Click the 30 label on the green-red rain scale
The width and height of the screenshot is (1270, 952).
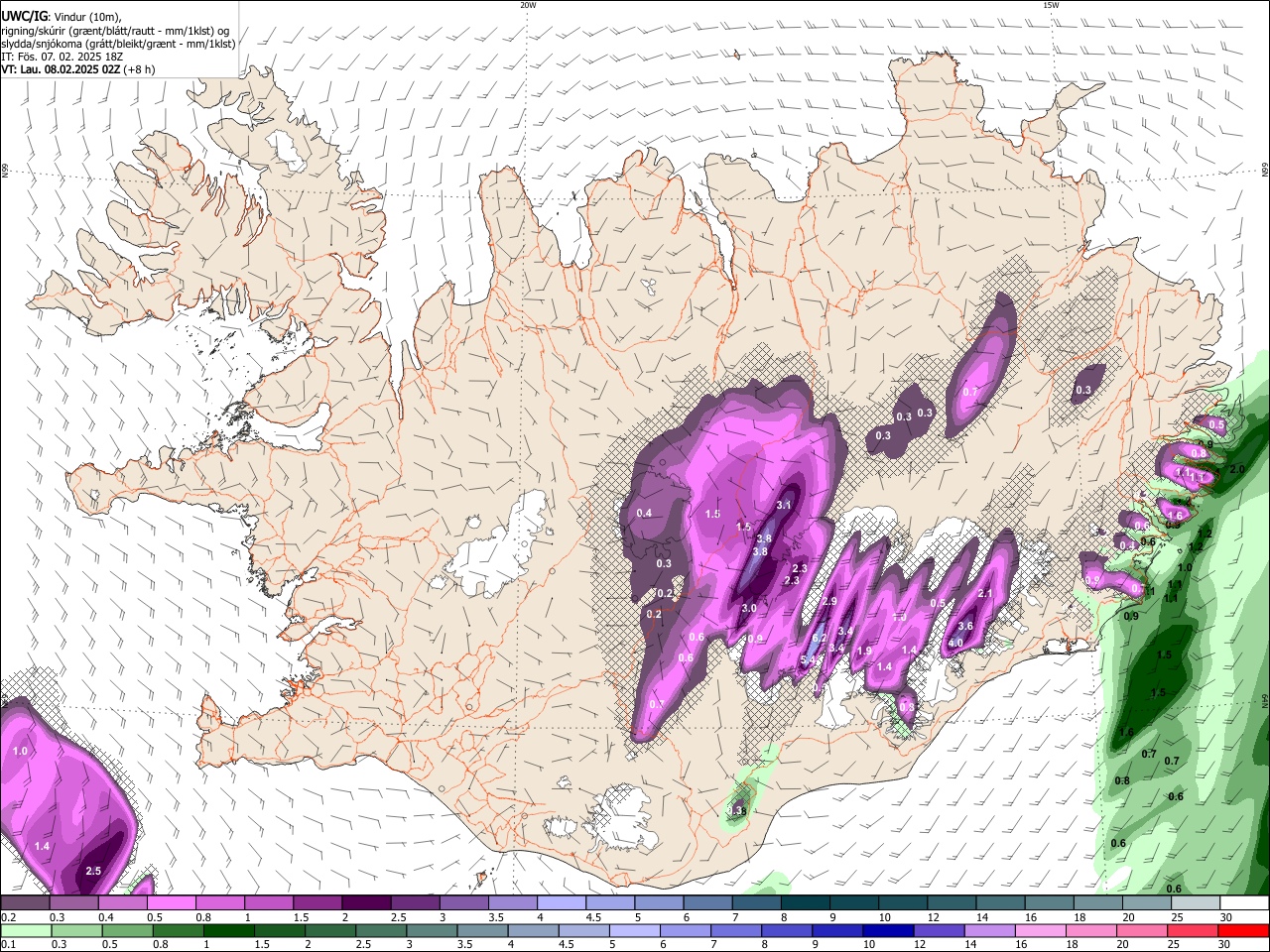point(1226,943)
